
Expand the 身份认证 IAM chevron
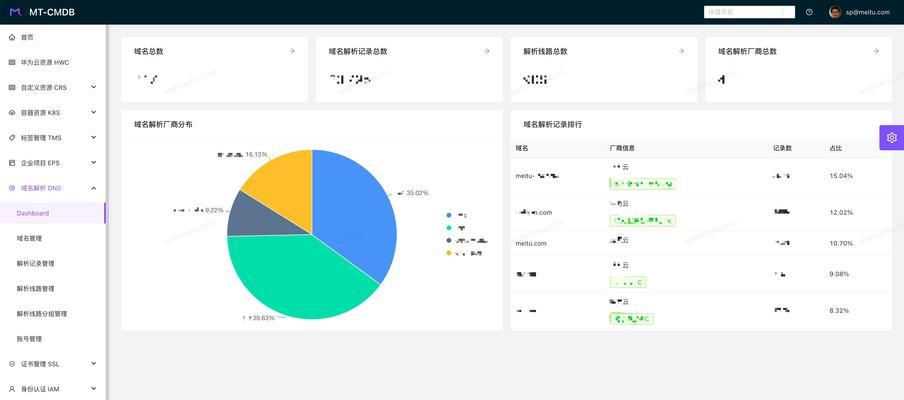(x=93, y=389)
